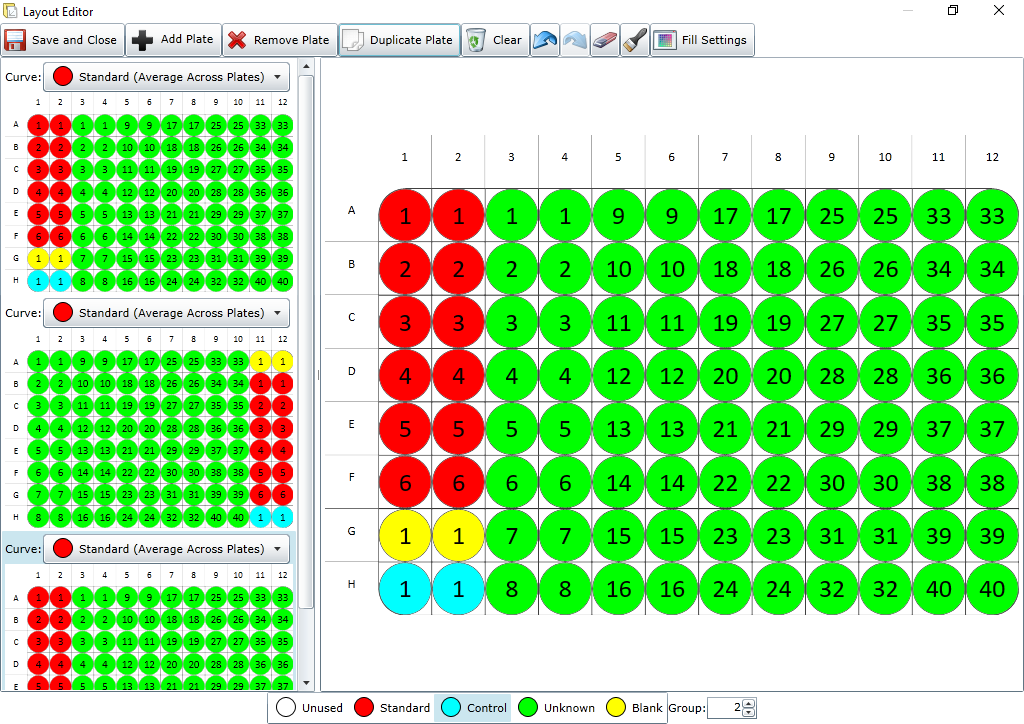
Task: Expand the second plate's Curve dropdown
Action: pos(166,313)
